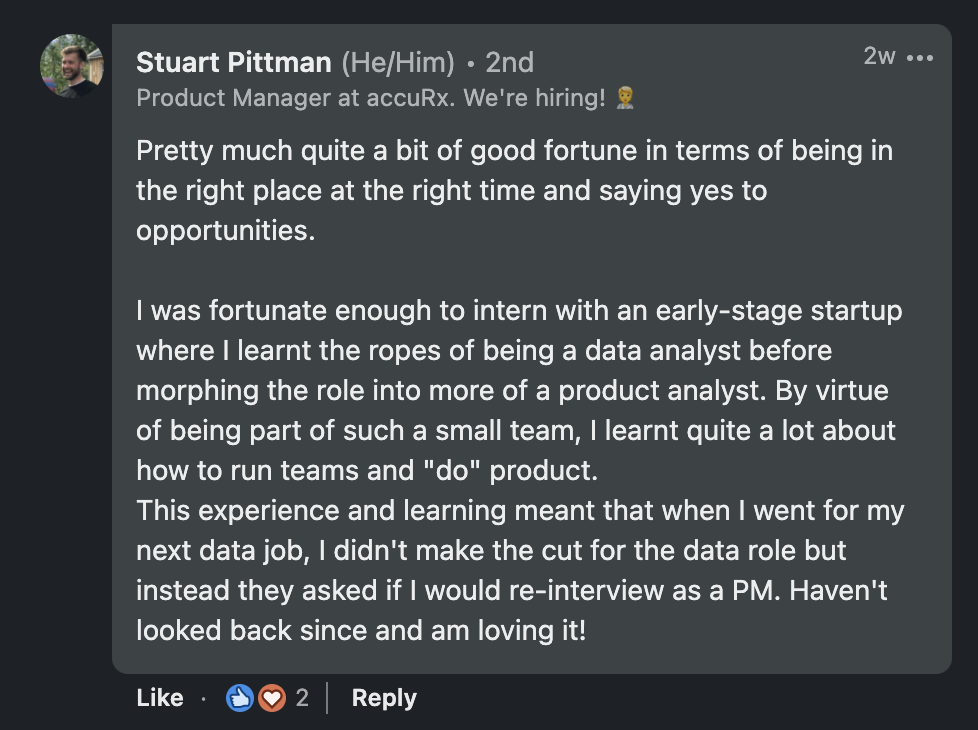Click the 2w comment timestamp
The width and height of the screenshot is (978, 730).
[x=879, y=57]
